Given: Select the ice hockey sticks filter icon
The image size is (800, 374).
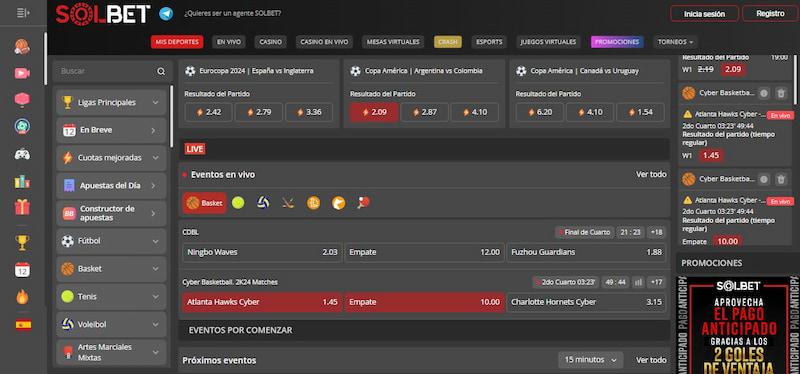Looking at the screenshot, I should coord(288,203).
